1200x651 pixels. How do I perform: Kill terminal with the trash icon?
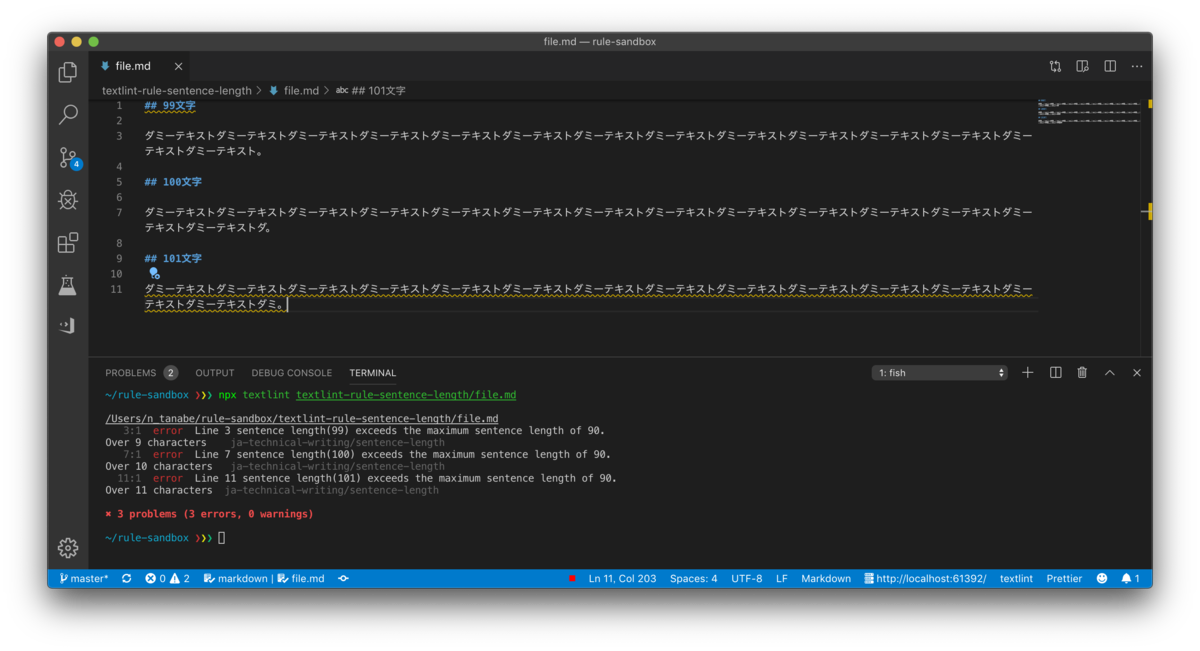[x=1082, y=373]
